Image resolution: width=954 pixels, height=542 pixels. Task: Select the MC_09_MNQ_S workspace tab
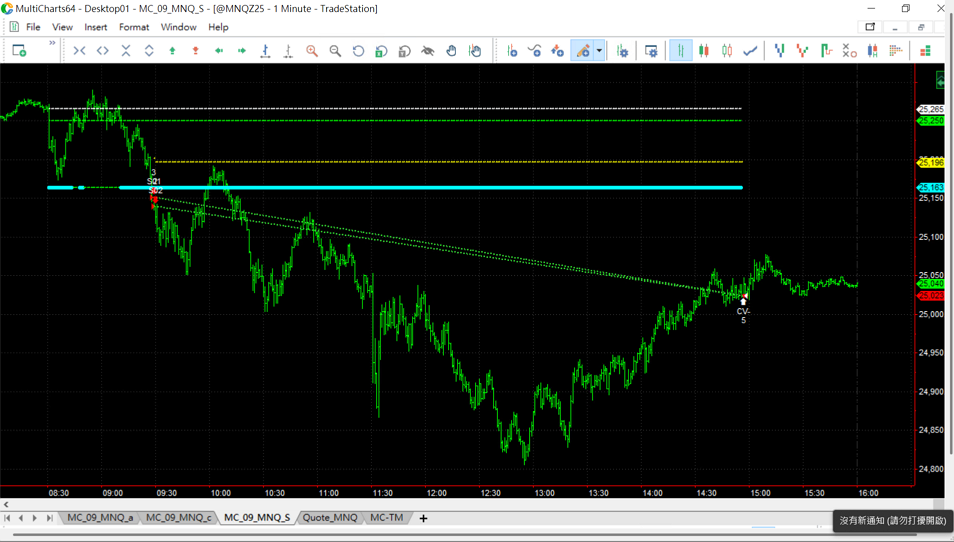tap(257, 518)
